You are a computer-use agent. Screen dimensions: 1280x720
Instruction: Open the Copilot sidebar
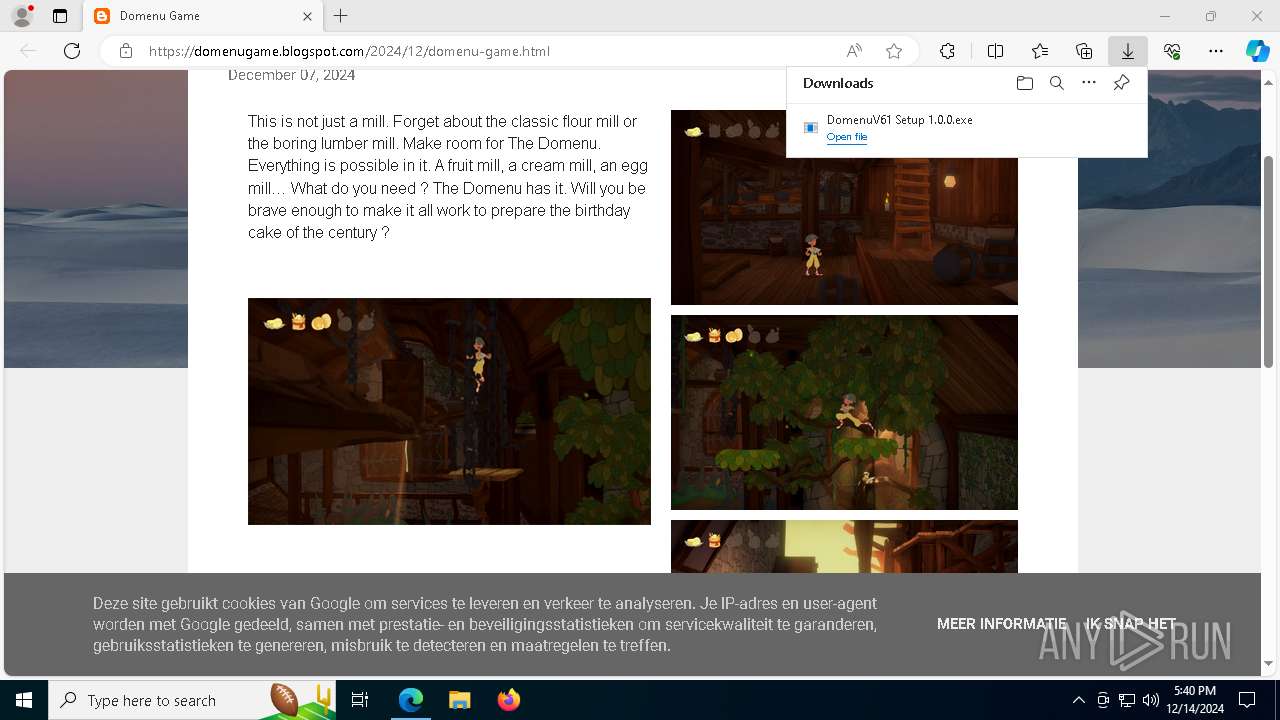click(1257, 51)
